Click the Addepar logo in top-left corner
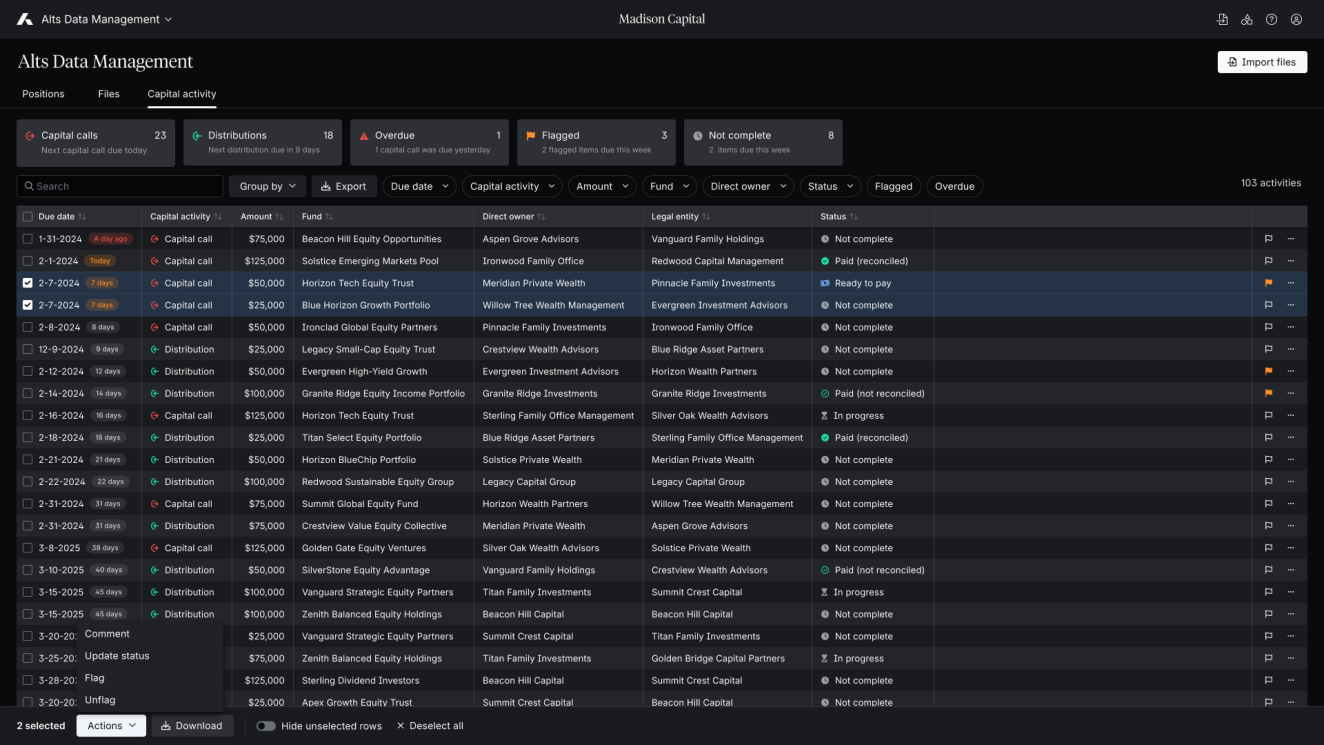The width and height of the screenshot is (1324, 745). coord(24,19)
